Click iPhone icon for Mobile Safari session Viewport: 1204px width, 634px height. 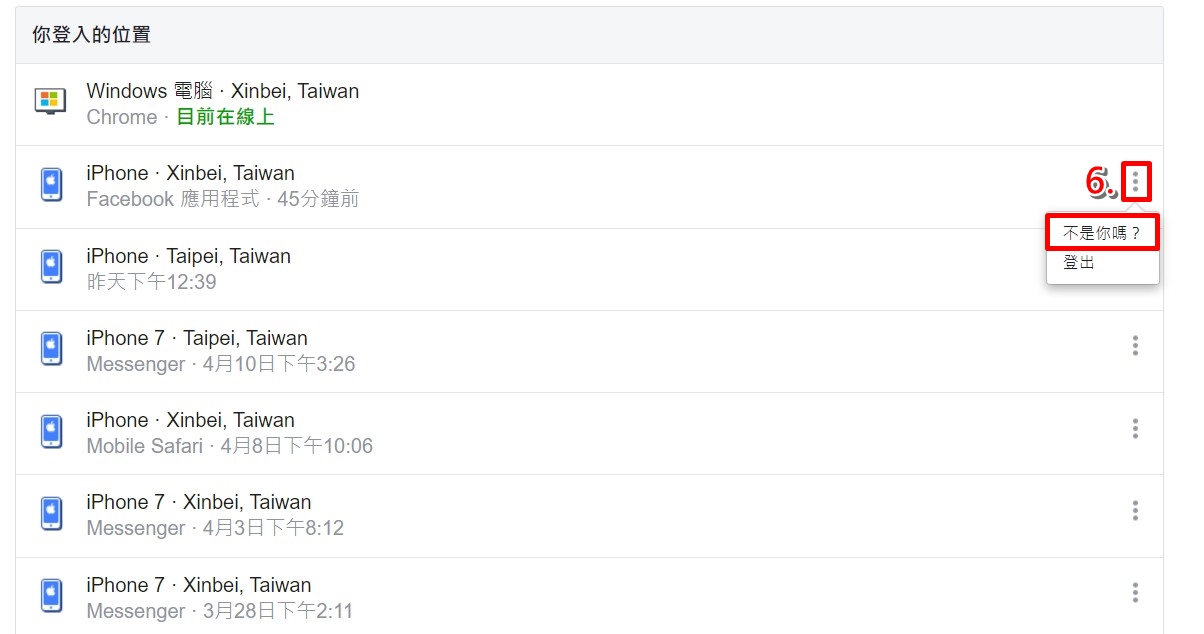(51, 430)
